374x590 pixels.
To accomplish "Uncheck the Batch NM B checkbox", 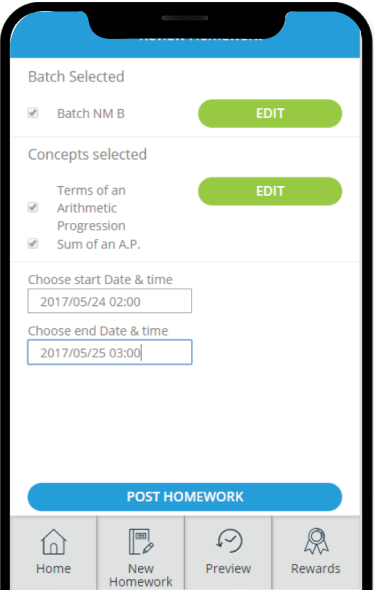I will (x=33, y=113).
